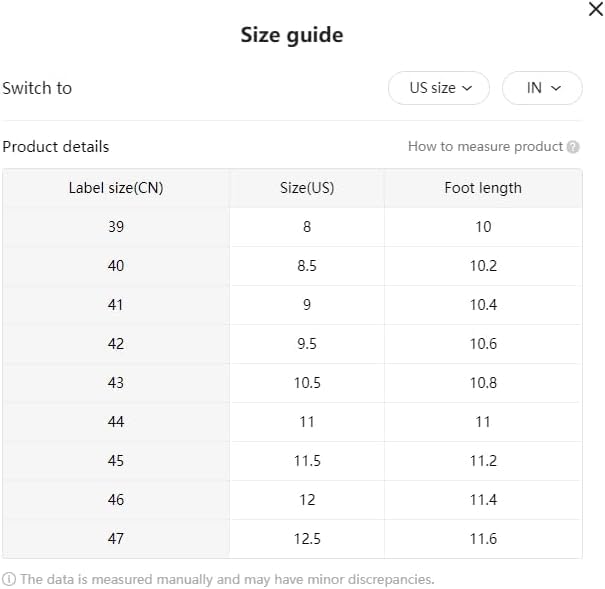605x589 pixels.
Task: Click the US size 10.5 cell
Action: (307, 383)
